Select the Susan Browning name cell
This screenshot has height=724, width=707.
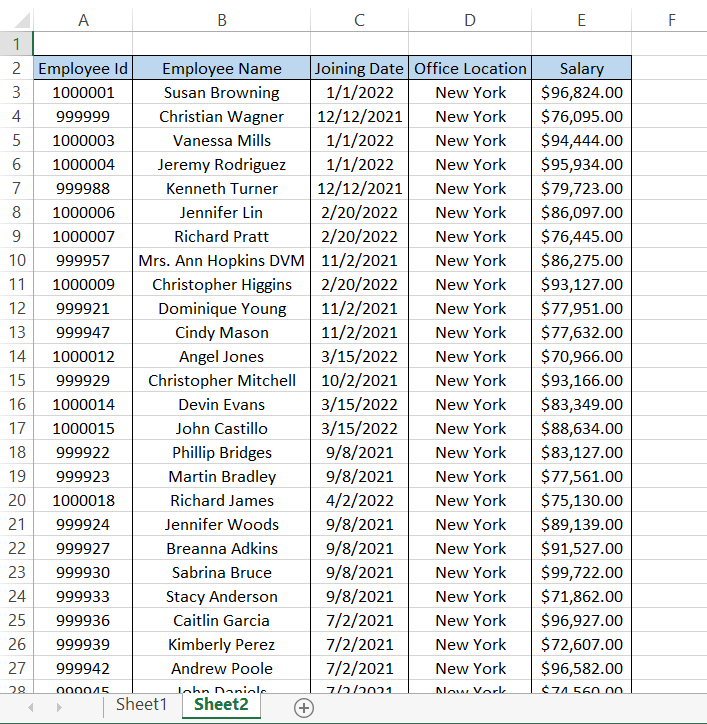[221, 93]
